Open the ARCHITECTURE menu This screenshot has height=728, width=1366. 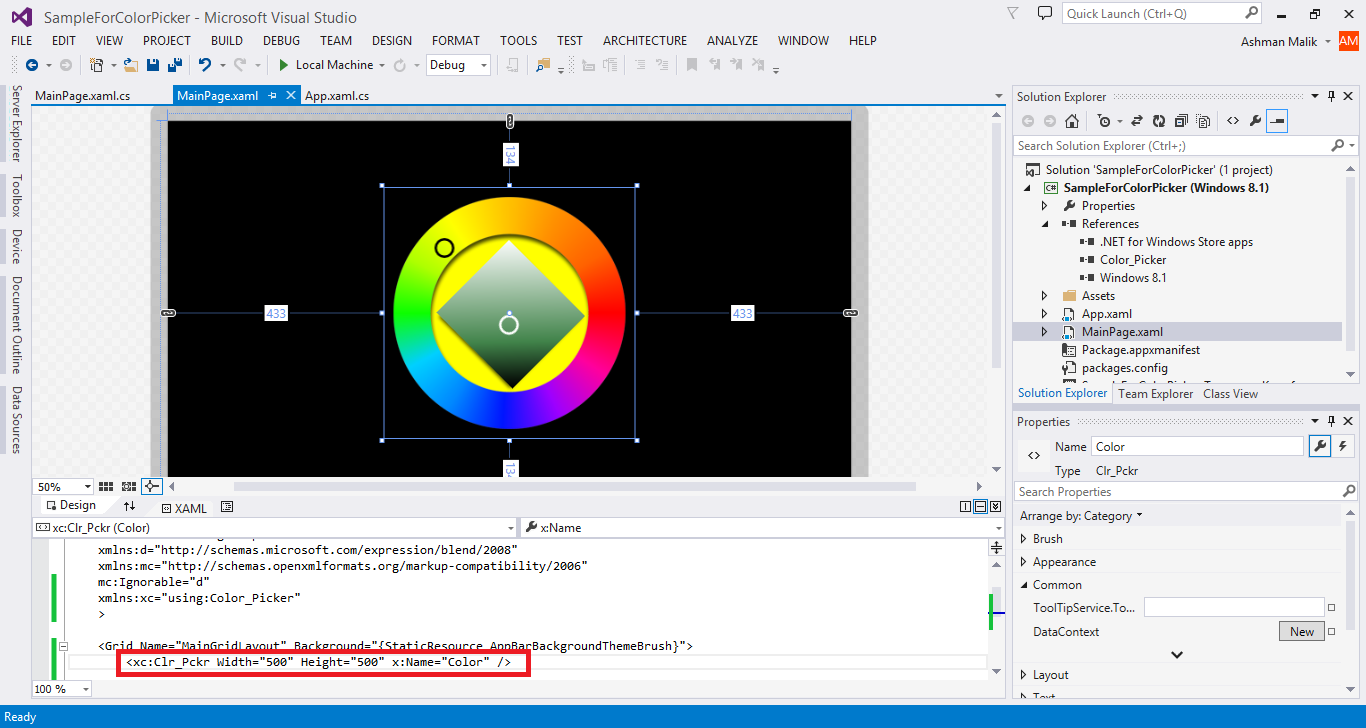point(644,41)
